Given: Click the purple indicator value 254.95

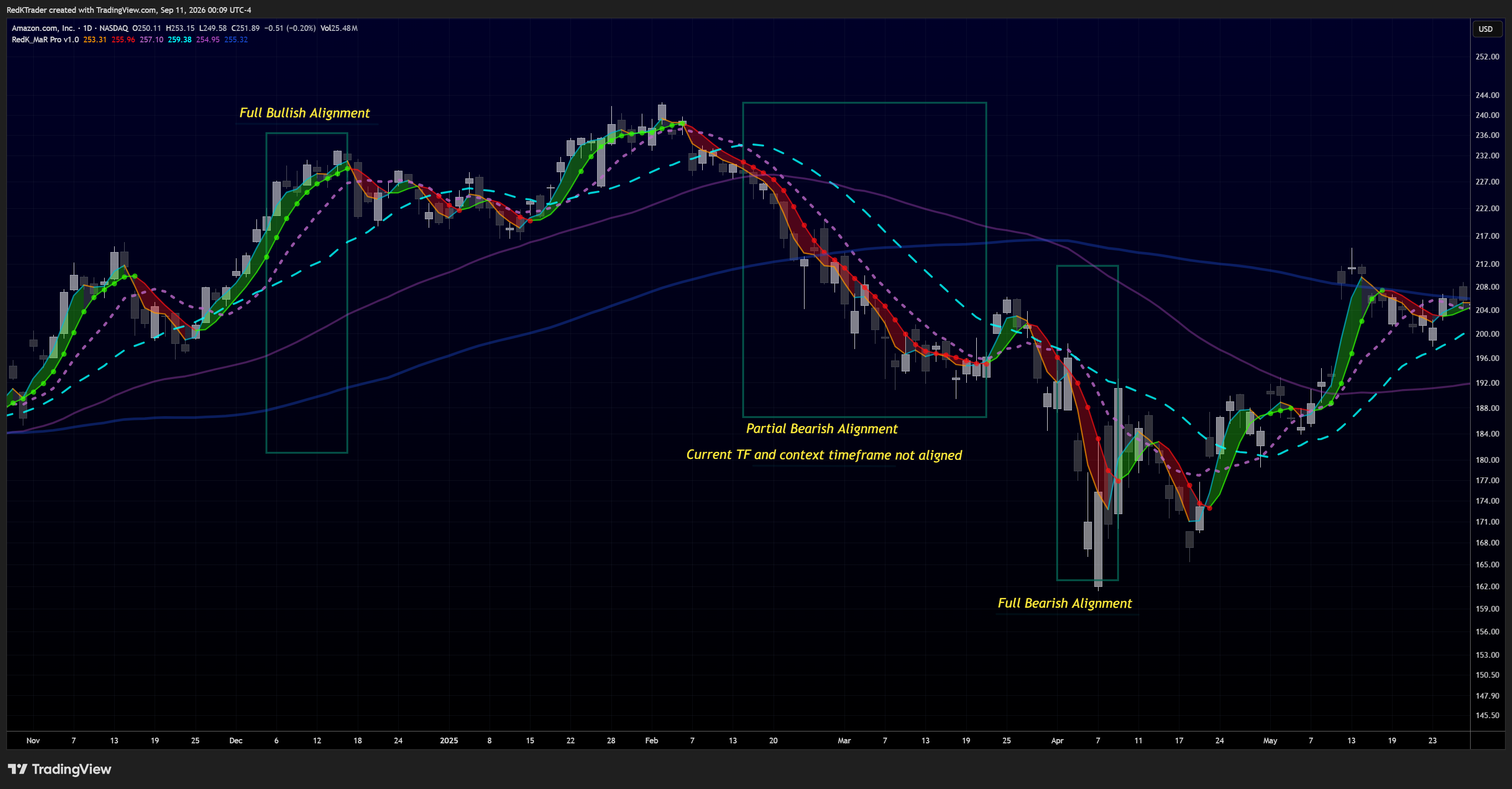Looking at the screenshot, I should [208, 40].
